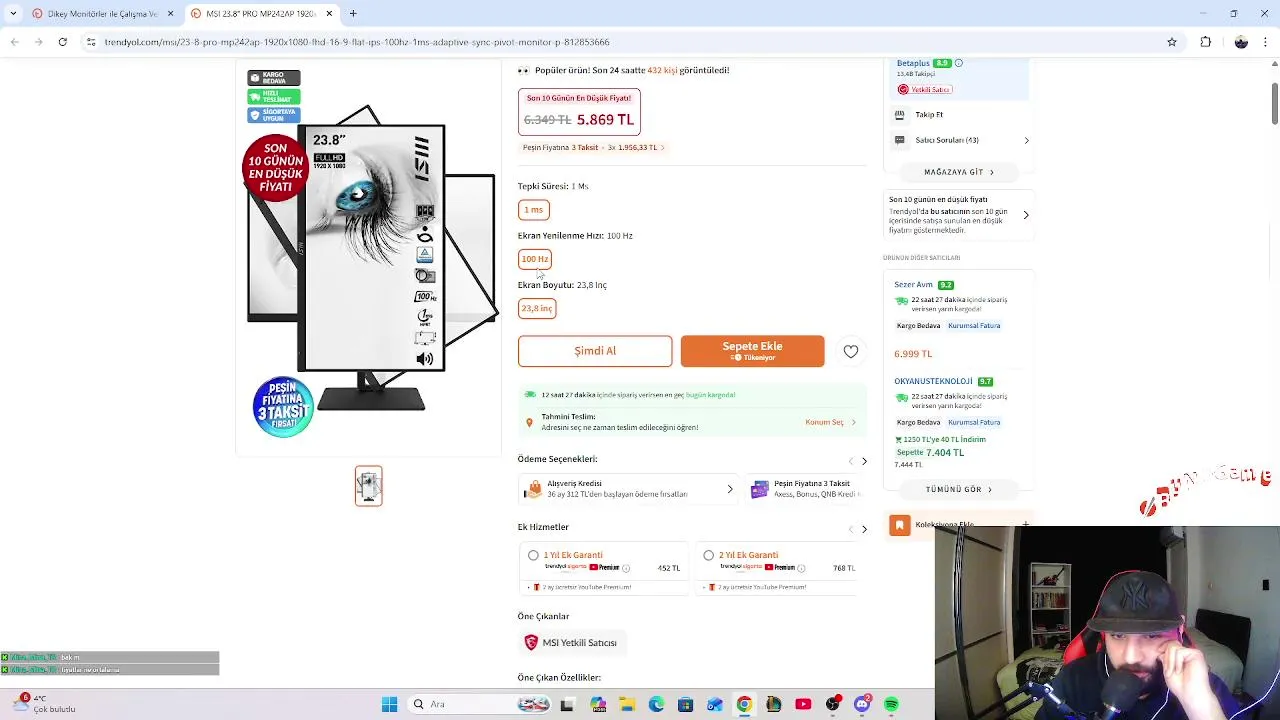1280x720 pixels.
Task: Select 23,8 inç screen size option
Action: pyautogui.click(x=537, y=308)
